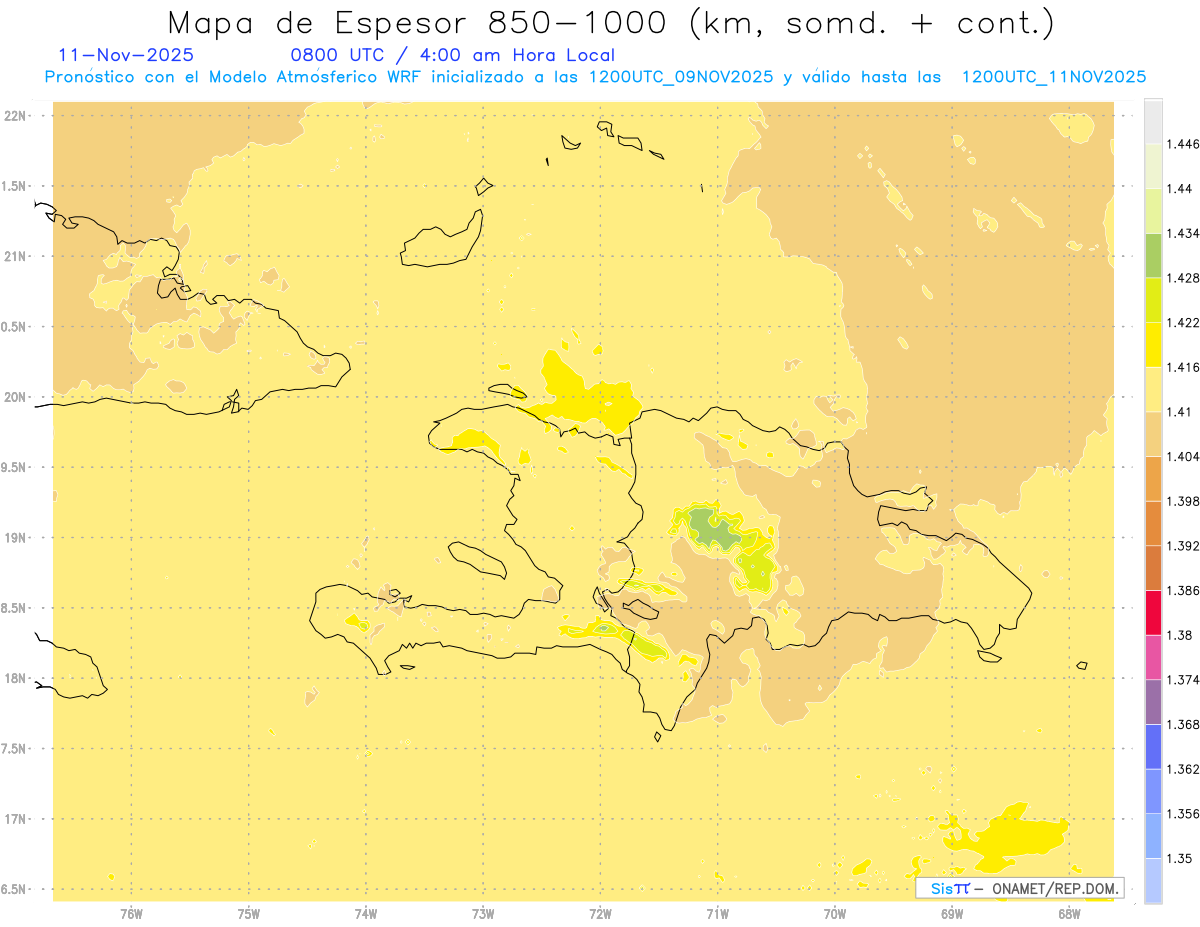
Task: Click the colorbar label '1.422'
Action: pos(1184,322)
